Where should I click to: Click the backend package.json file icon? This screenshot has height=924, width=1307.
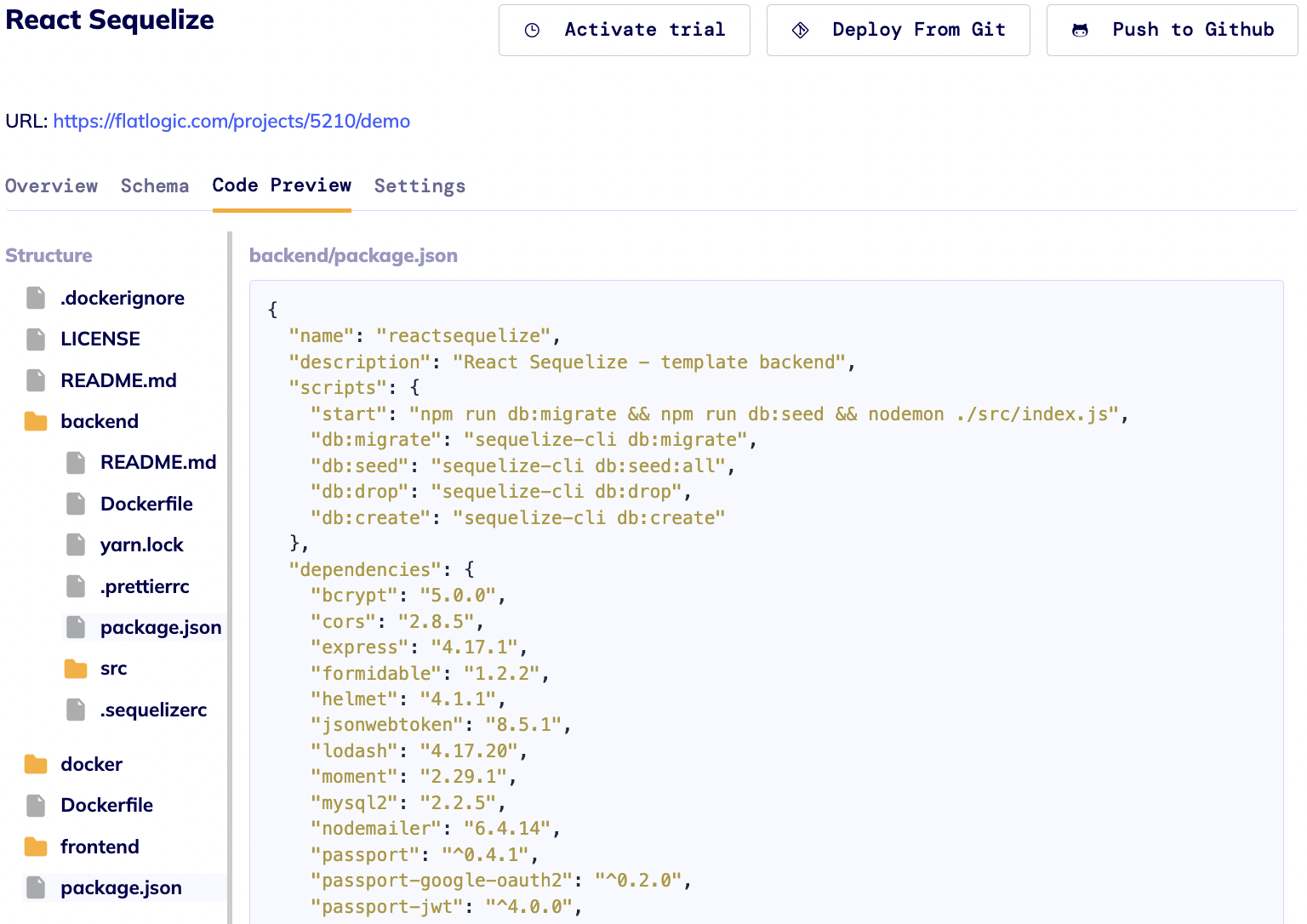[x=76, y=627]
